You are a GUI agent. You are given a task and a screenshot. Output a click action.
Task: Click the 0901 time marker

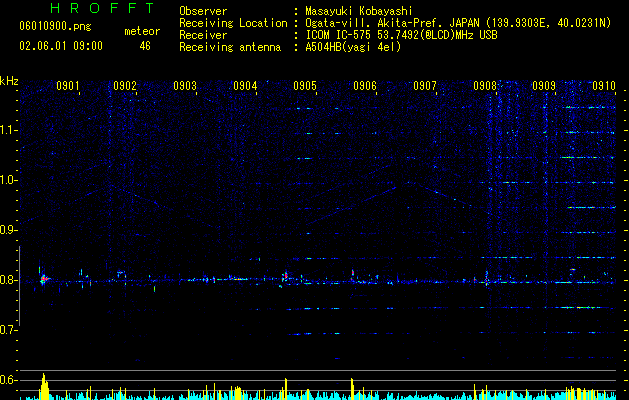(67, 86)
